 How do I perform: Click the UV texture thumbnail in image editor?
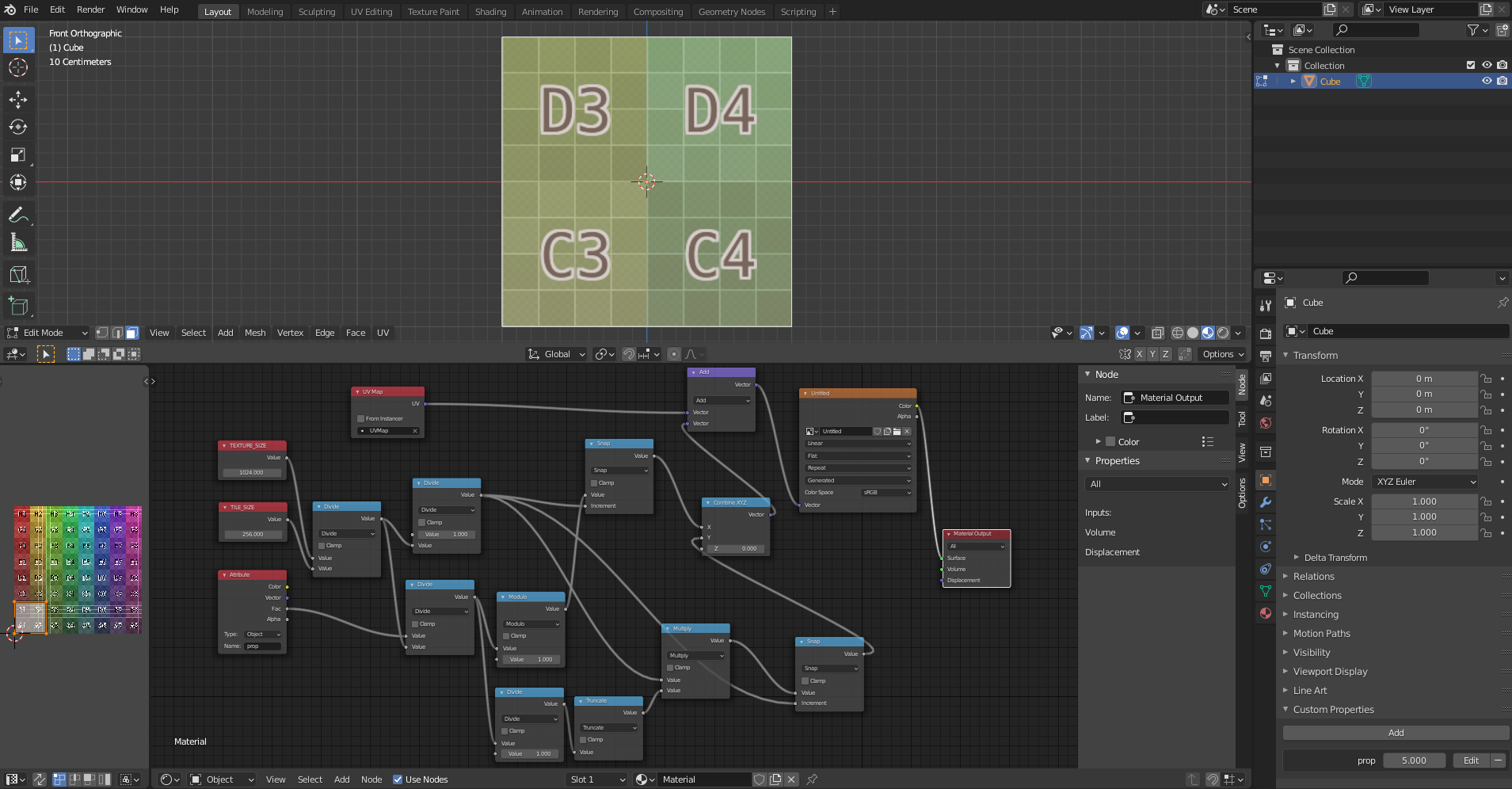(78, 570)
